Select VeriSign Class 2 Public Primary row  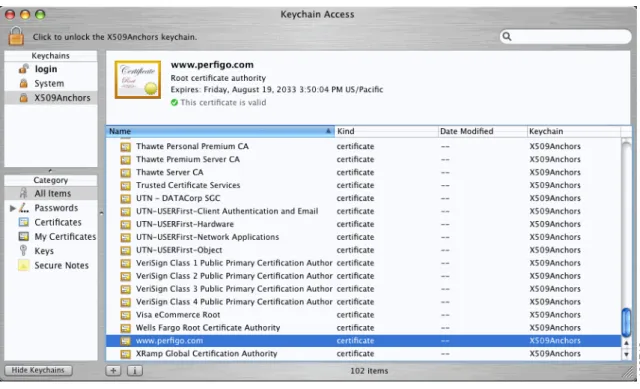[x=364, y=276]
